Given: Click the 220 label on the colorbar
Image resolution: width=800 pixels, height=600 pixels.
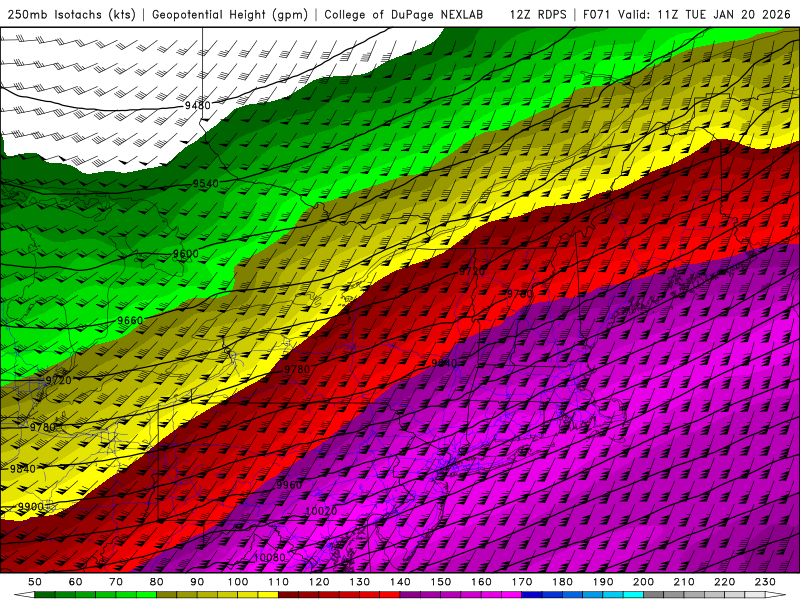Looking at the screenshot, I should [x=724, y=582].
